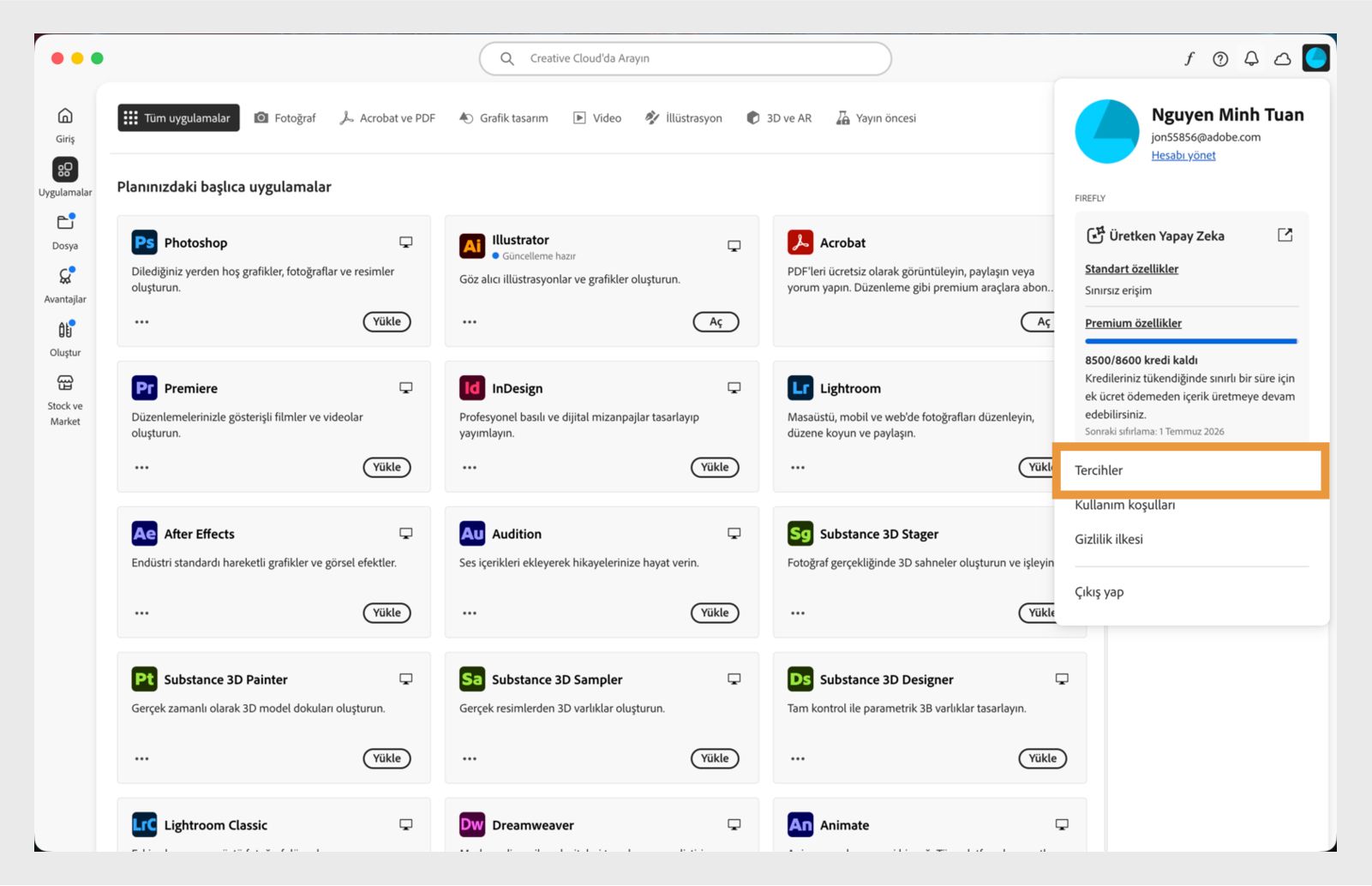The height and width of the screenshot is (886, 1372).
Task: Click Aç button for Illustrator
Action: pyautogui.click(x=716, y=322)
